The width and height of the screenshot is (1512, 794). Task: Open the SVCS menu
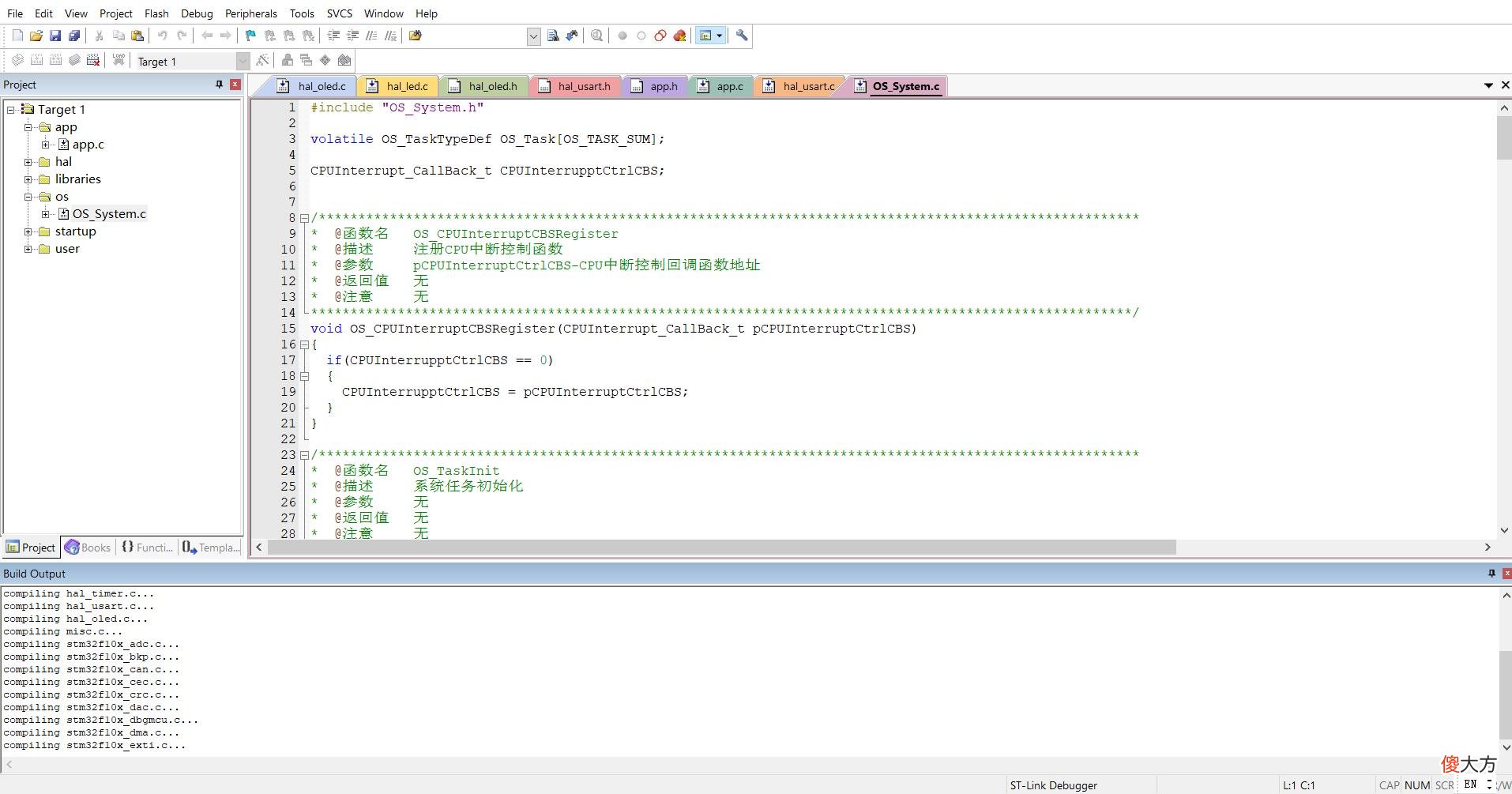point(340,13)
